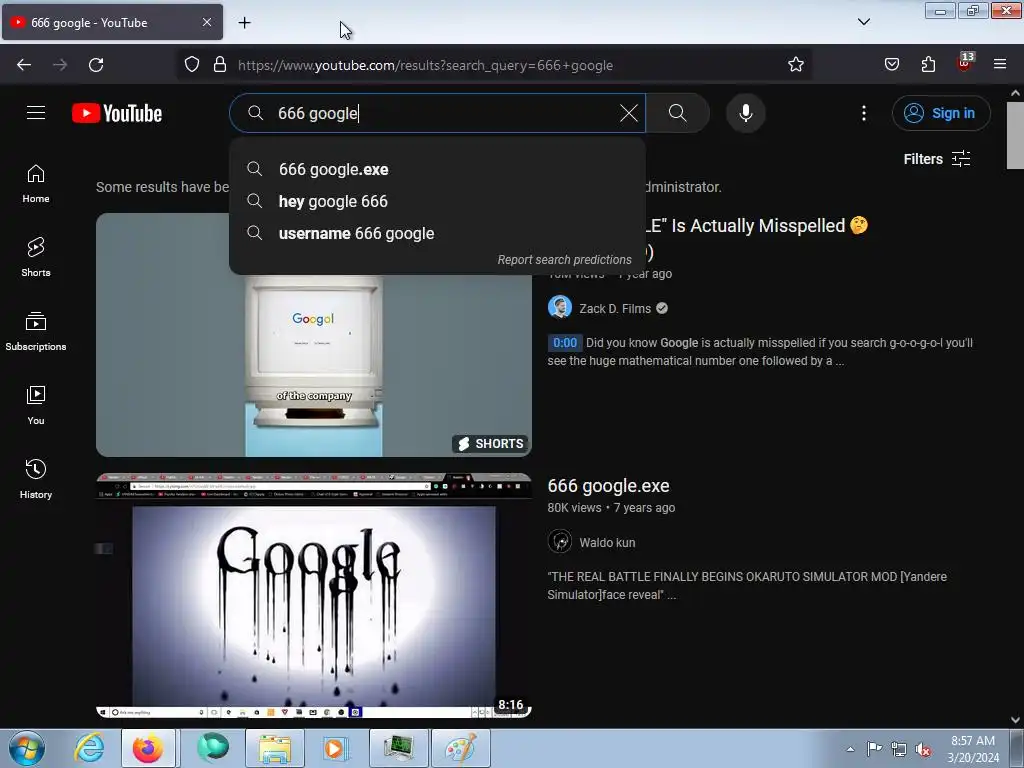This screenshot has height=768, width=1024.
Task: Start voice search with the microphone
Action: (x=745, y=113)
